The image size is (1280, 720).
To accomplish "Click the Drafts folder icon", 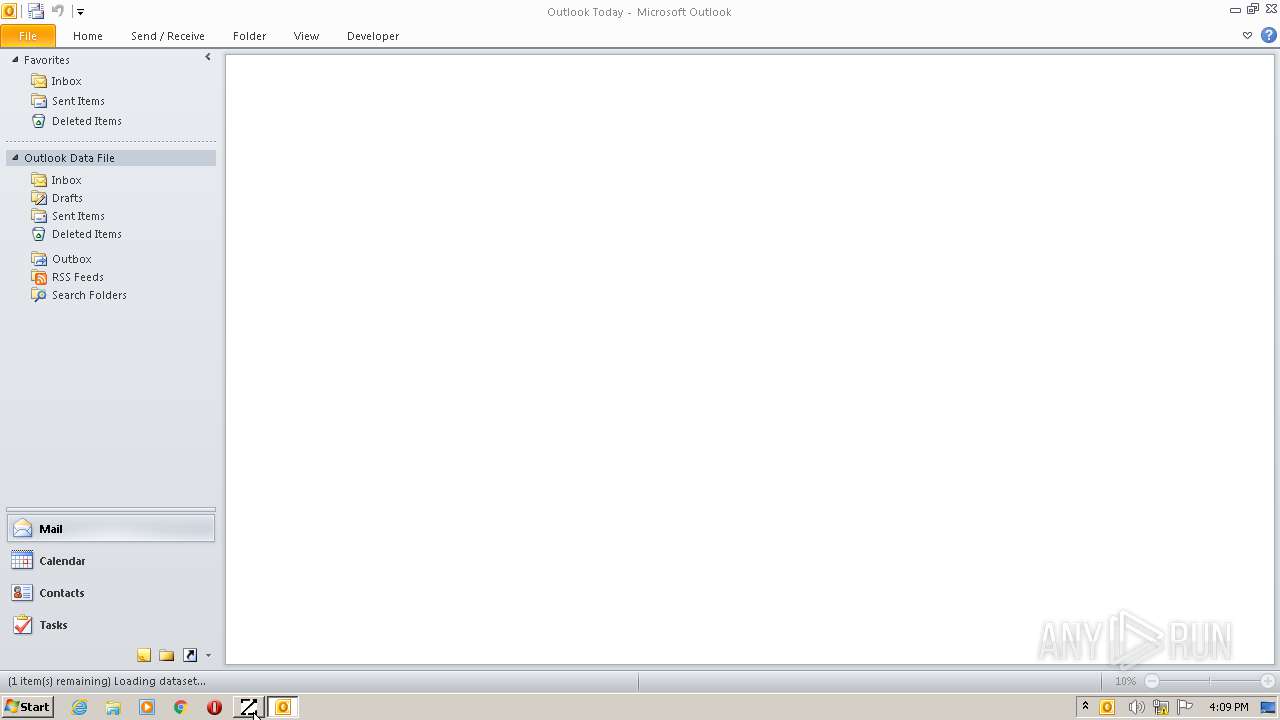I will (39, 198).
